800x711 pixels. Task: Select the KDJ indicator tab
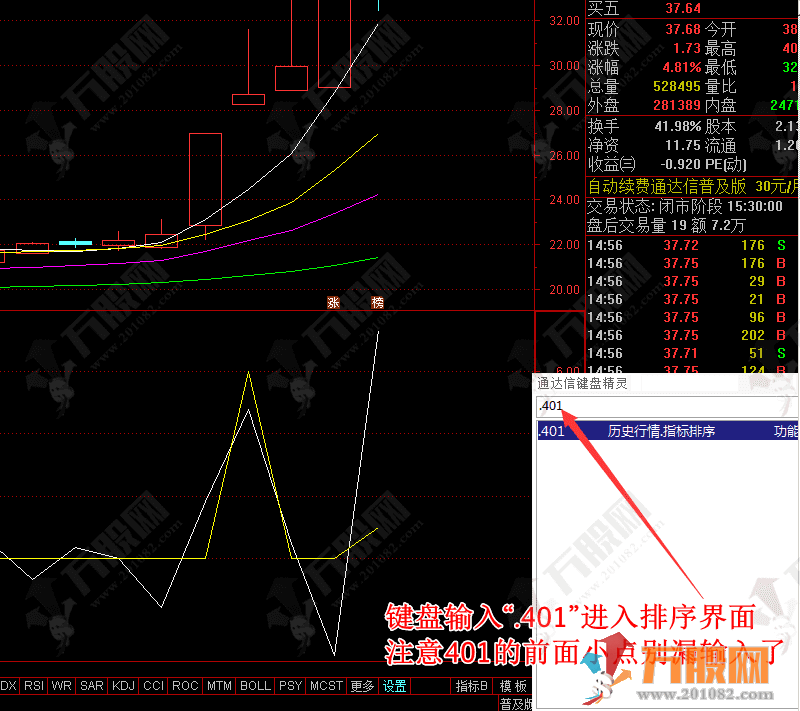(123, 686)
